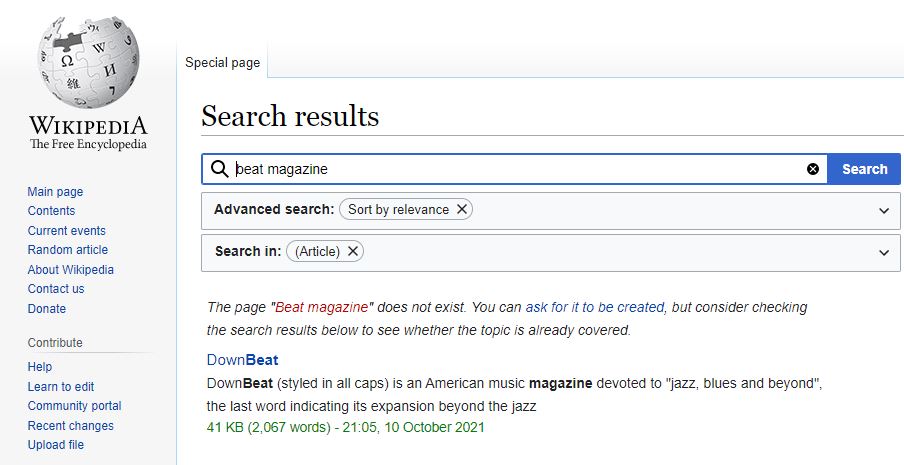Click the Wikipedia wordmark text
Viewport: 904px width, 465px height.
pyautogui.click(x=88, y=126)
